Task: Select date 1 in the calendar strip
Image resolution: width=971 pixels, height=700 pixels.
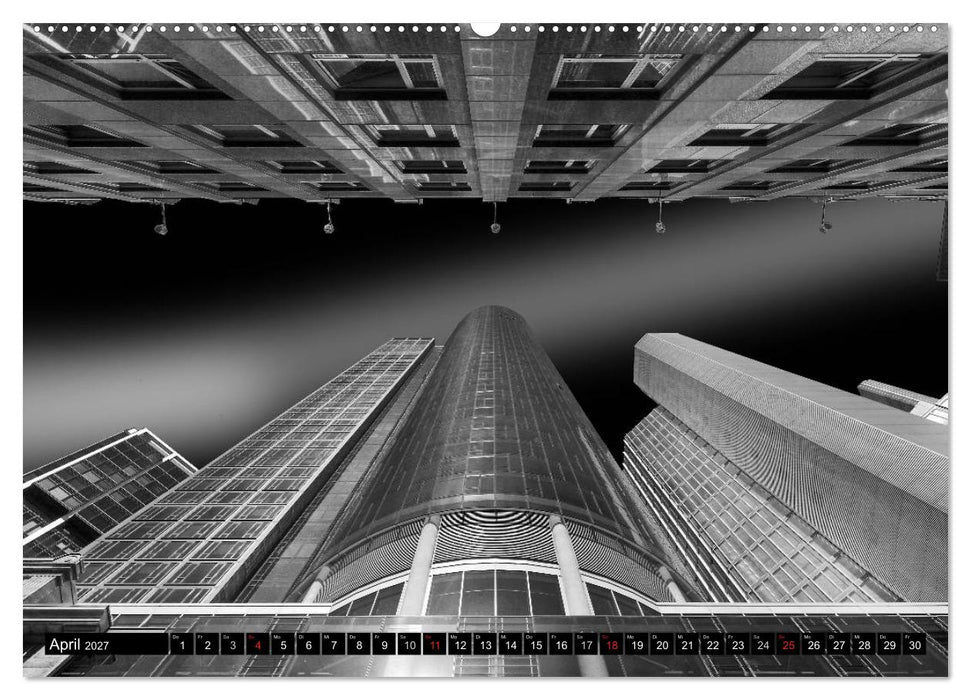Action: pyautogui.click(x=181, y=644)
